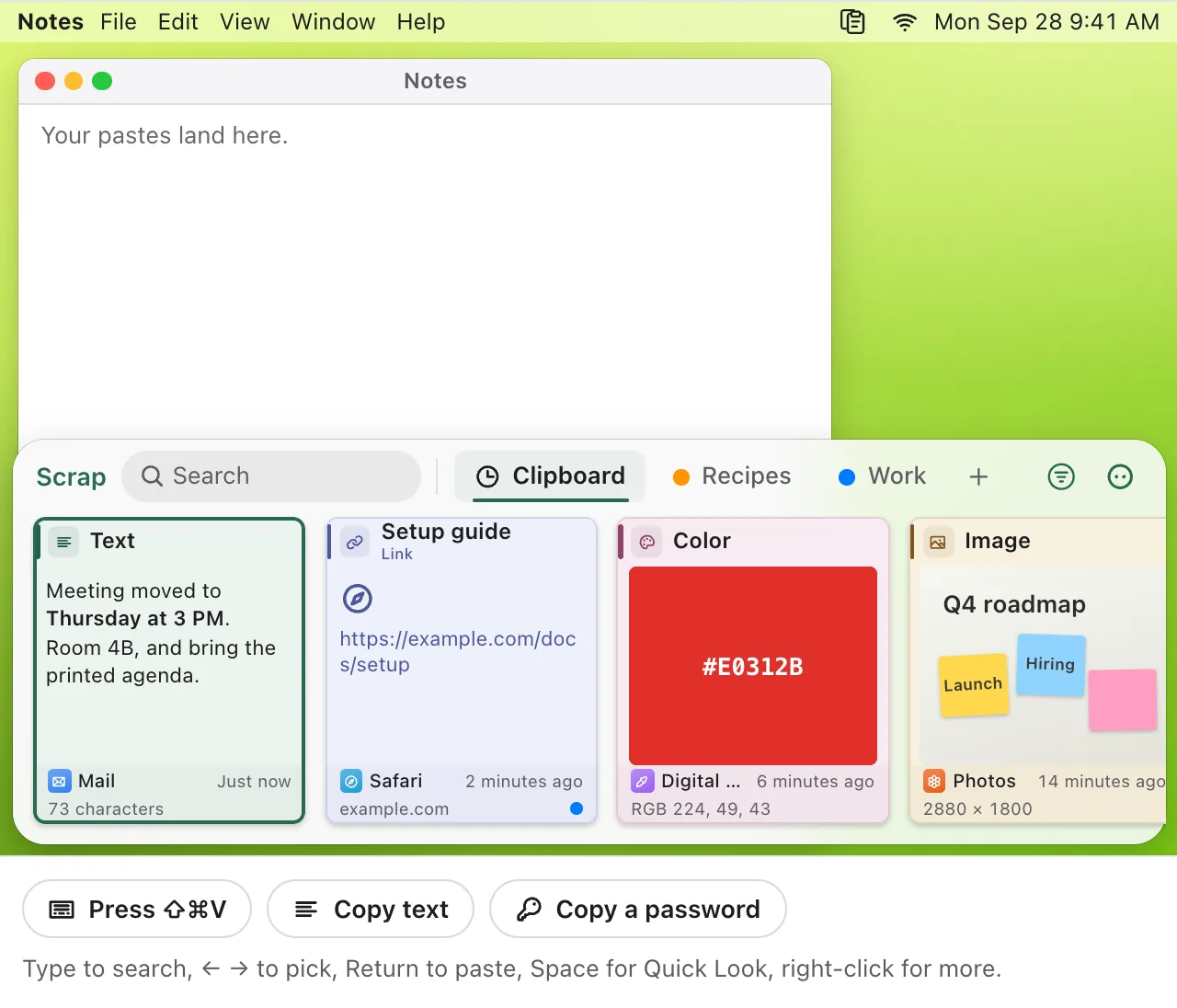Click the blue dot on the Setup guide card
1177x1008 pixels.
point(577,808)
